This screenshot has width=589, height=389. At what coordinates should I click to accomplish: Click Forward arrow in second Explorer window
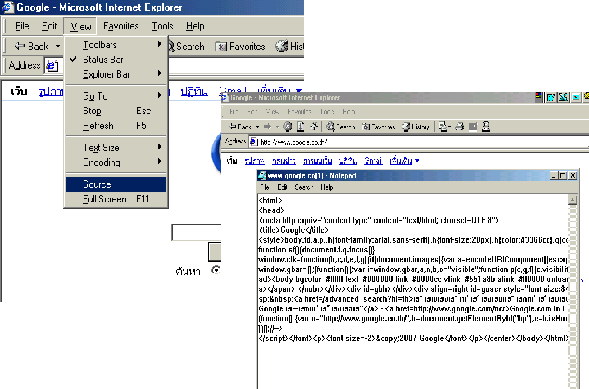pos(267,127)
